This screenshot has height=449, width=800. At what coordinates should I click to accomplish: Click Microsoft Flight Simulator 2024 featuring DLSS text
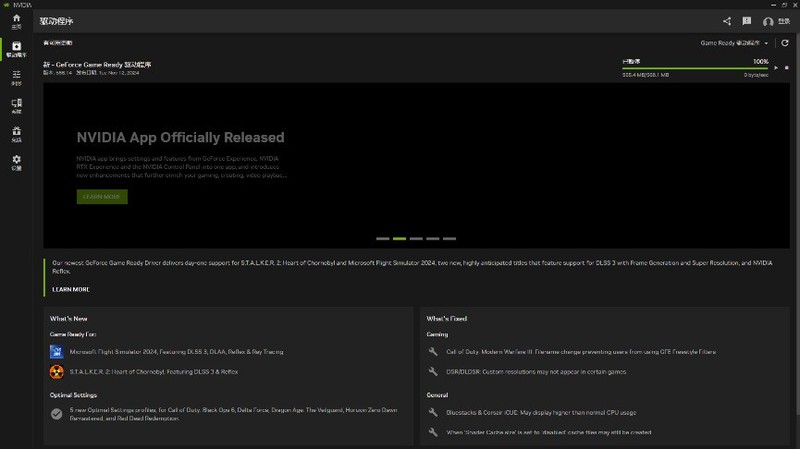[177, 352]
